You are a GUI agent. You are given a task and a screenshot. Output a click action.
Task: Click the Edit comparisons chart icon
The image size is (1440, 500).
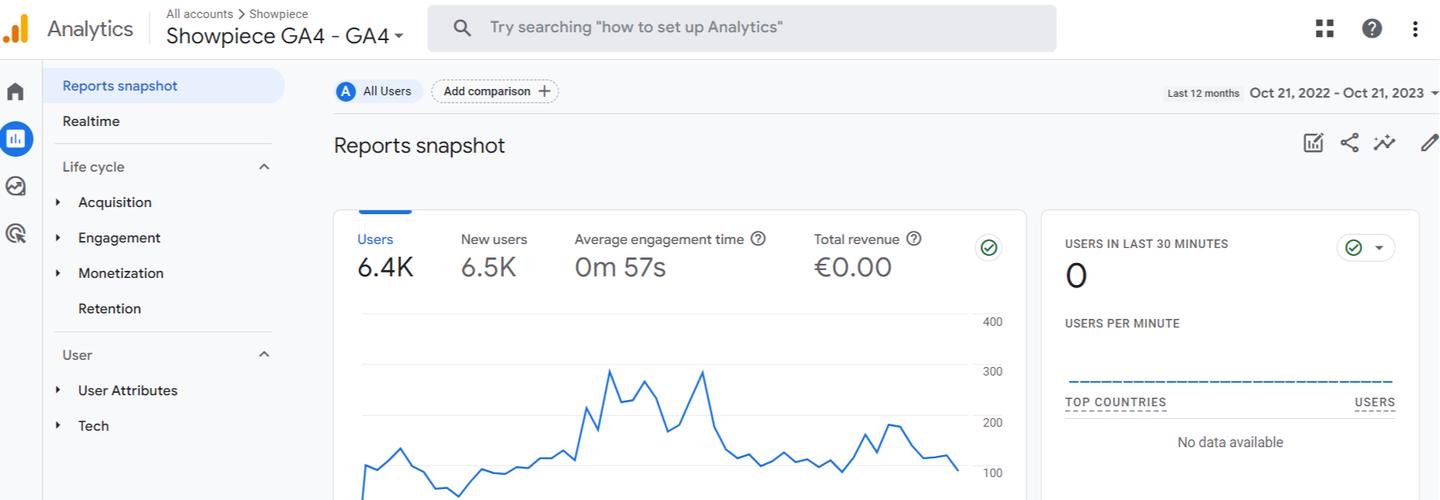coord(1313,143)
